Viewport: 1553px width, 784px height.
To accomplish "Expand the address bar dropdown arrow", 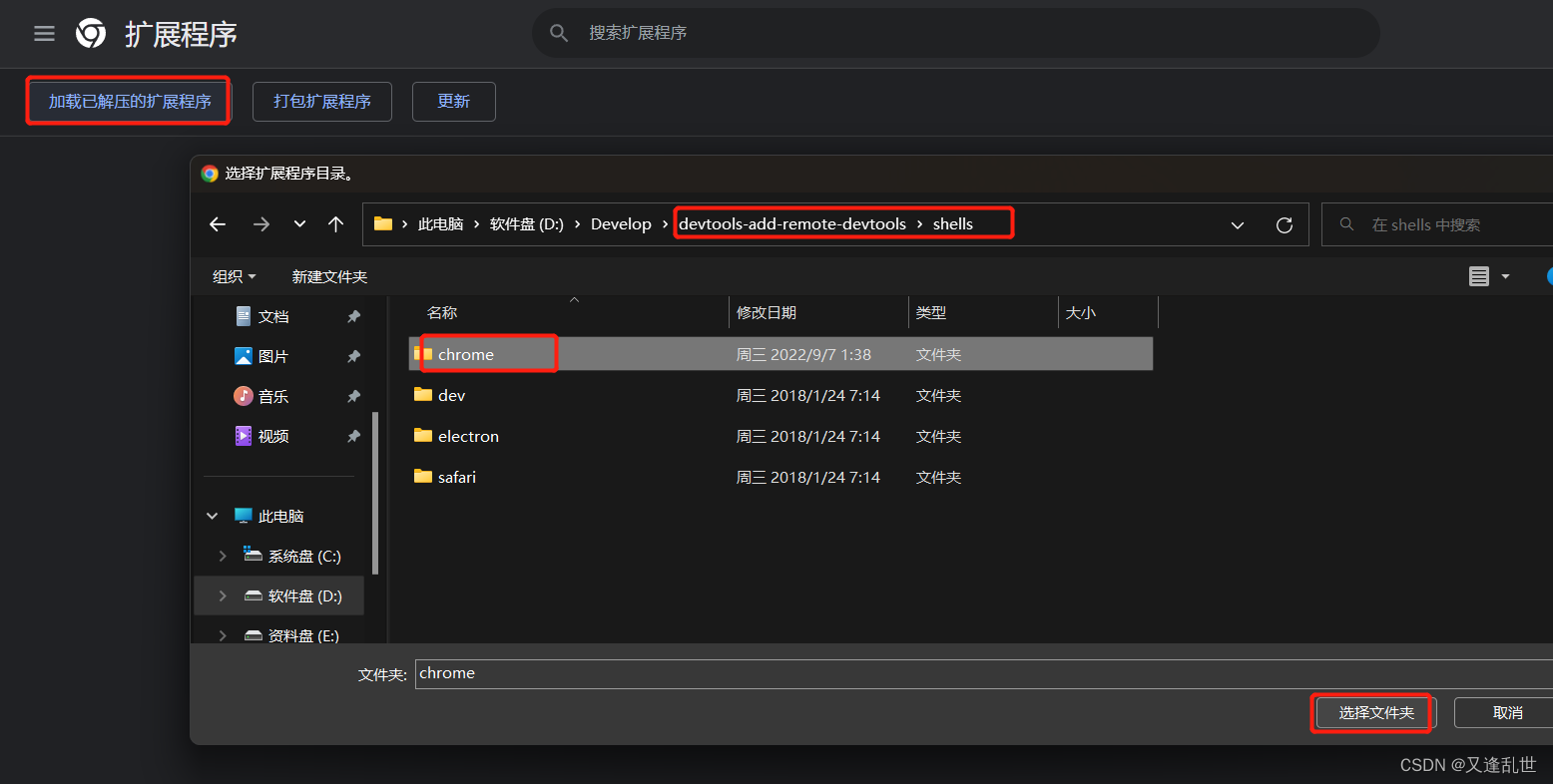I will pos(1238,224).
